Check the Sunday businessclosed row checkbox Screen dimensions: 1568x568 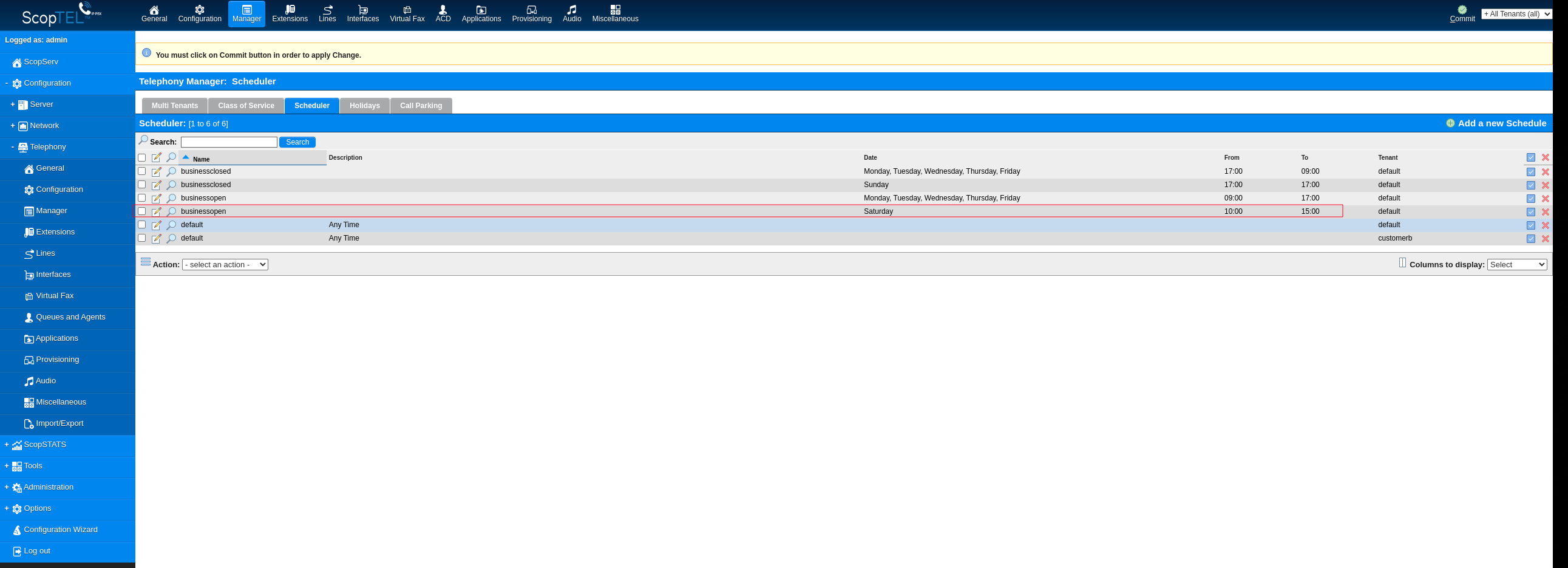coord(142,185)
